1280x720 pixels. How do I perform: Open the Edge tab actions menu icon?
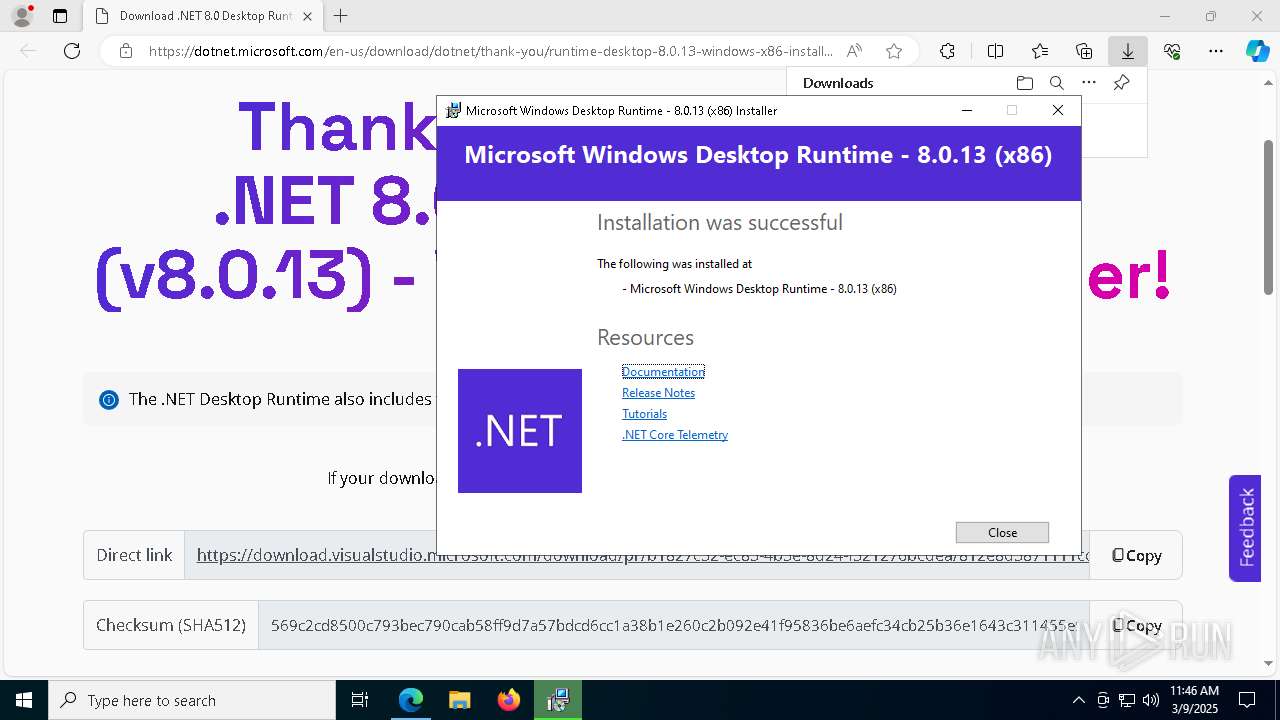[60, 16]
